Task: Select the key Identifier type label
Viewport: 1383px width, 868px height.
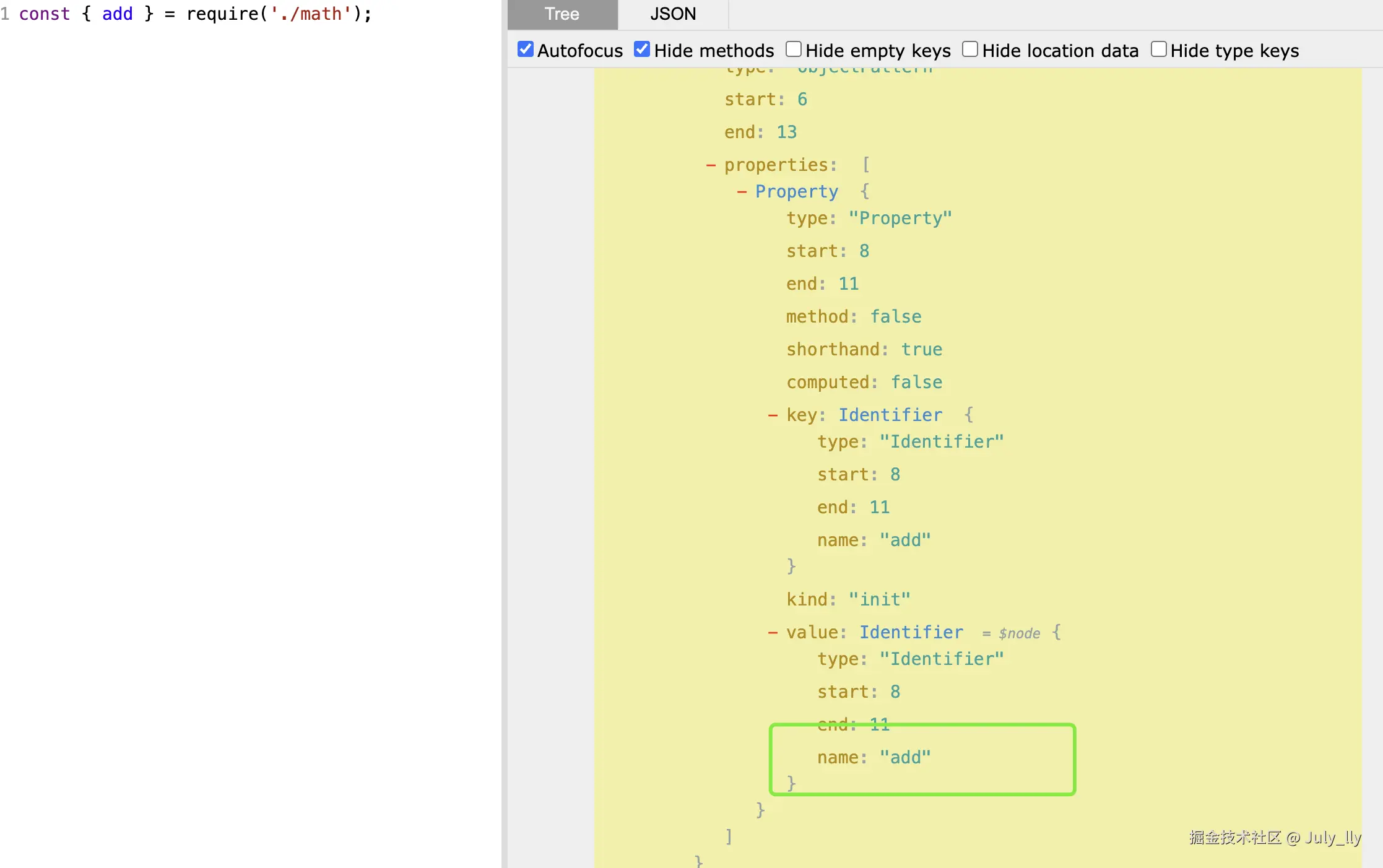Action: click(x=890, y=415)
